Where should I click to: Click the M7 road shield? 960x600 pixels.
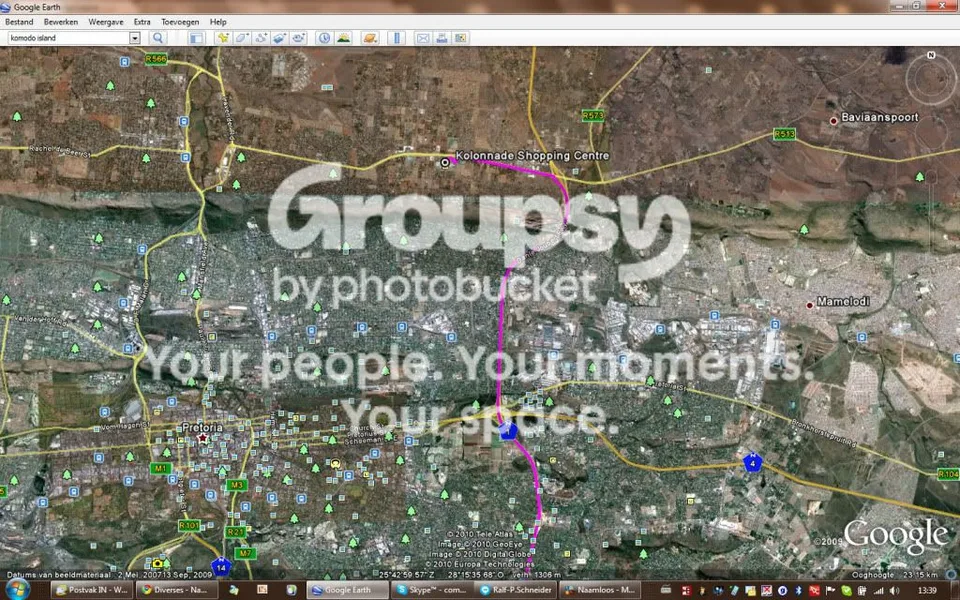point(245,553)
